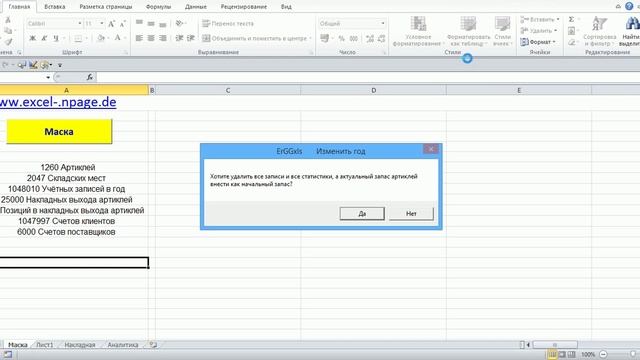Open the Разметка страницы ribbon tab
The height and width of the screenshot is (360, 640).
point(106,7)
